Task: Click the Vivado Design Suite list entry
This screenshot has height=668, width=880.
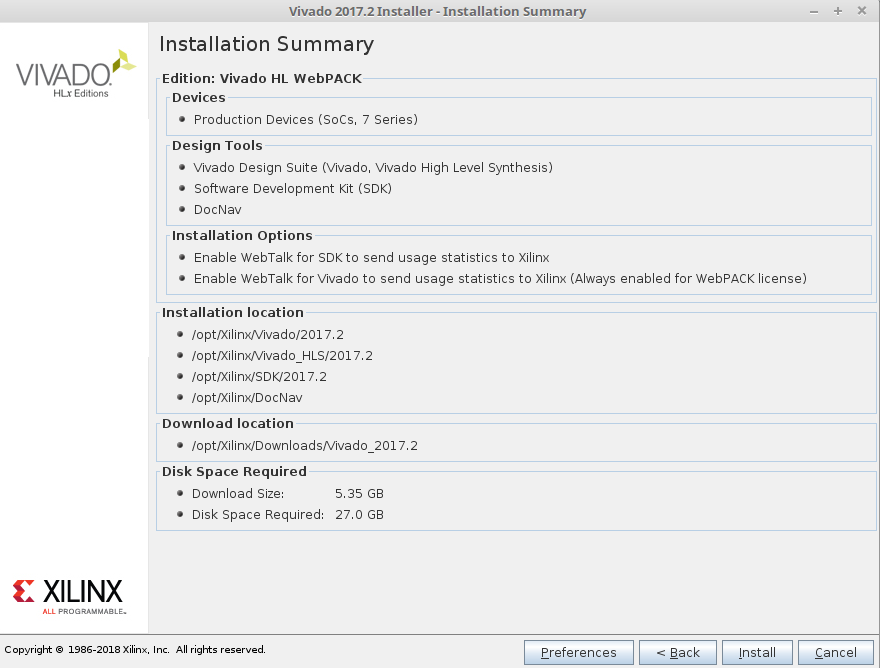Action: (373, 168)
